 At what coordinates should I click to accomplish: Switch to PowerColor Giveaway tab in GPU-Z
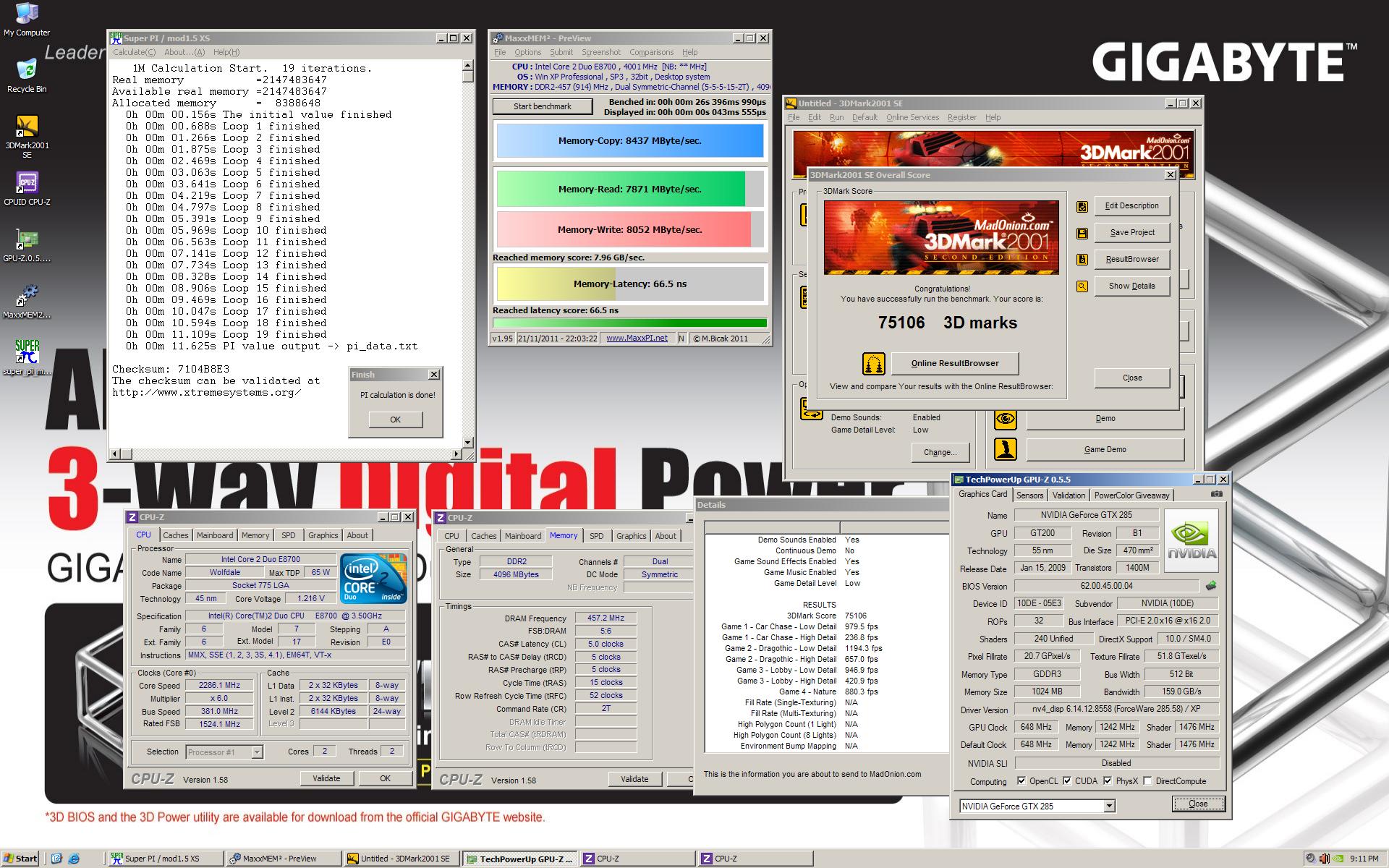1131,495
